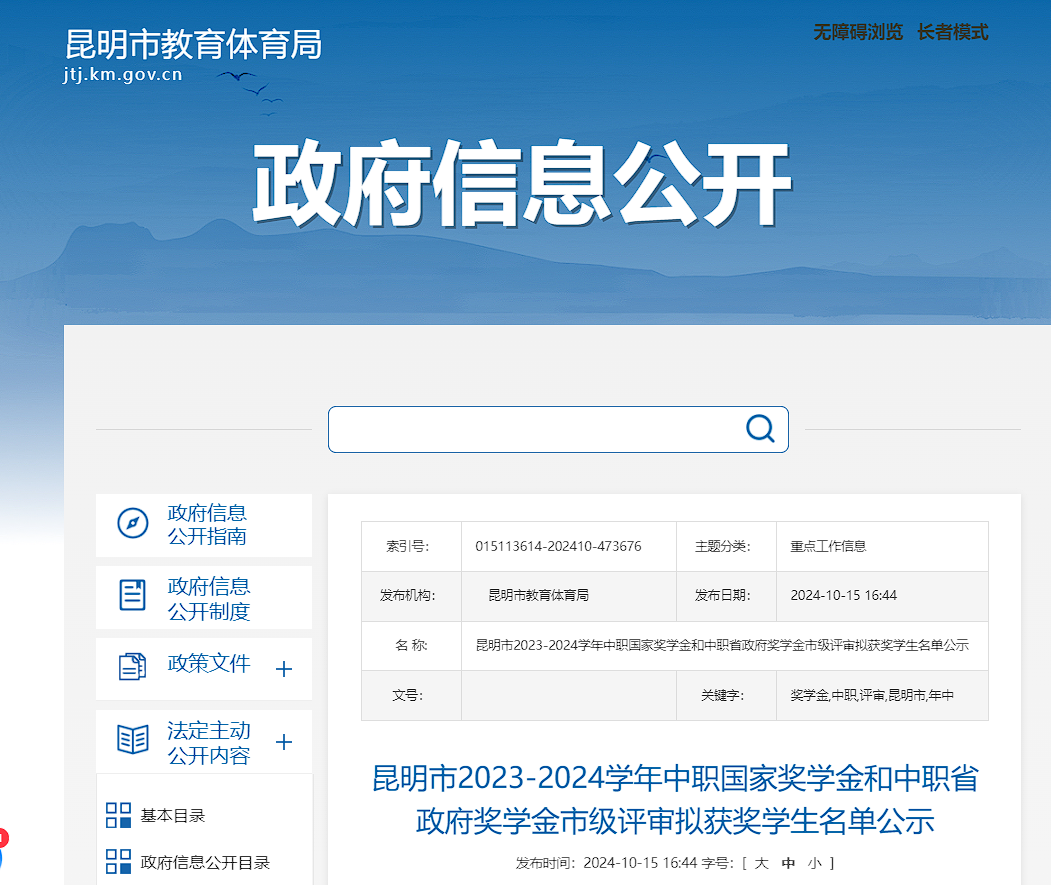
Task: Expand the 法定主动公开内容 section
Action: [284, 740]
